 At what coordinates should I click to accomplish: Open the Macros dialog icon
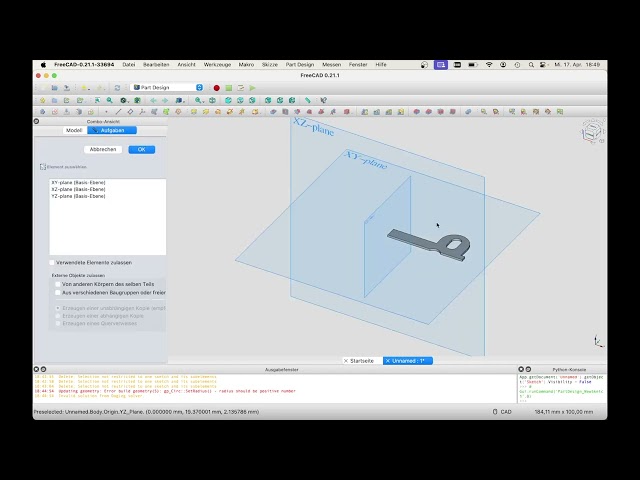pos(241,88)
